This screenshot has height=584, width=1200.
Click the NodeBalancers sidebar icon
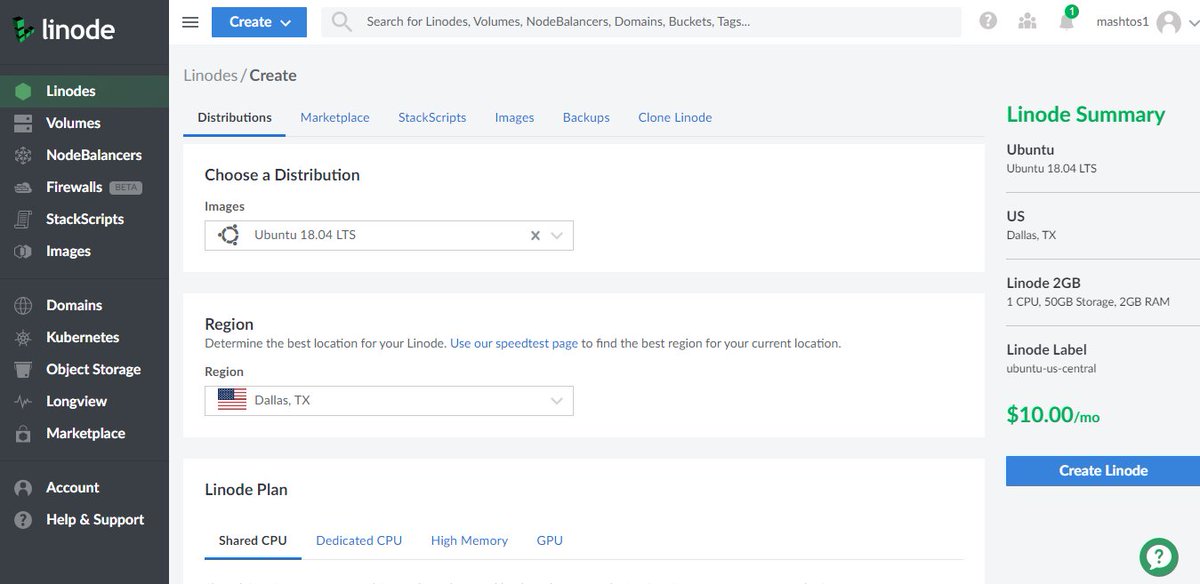pos(24,155)
